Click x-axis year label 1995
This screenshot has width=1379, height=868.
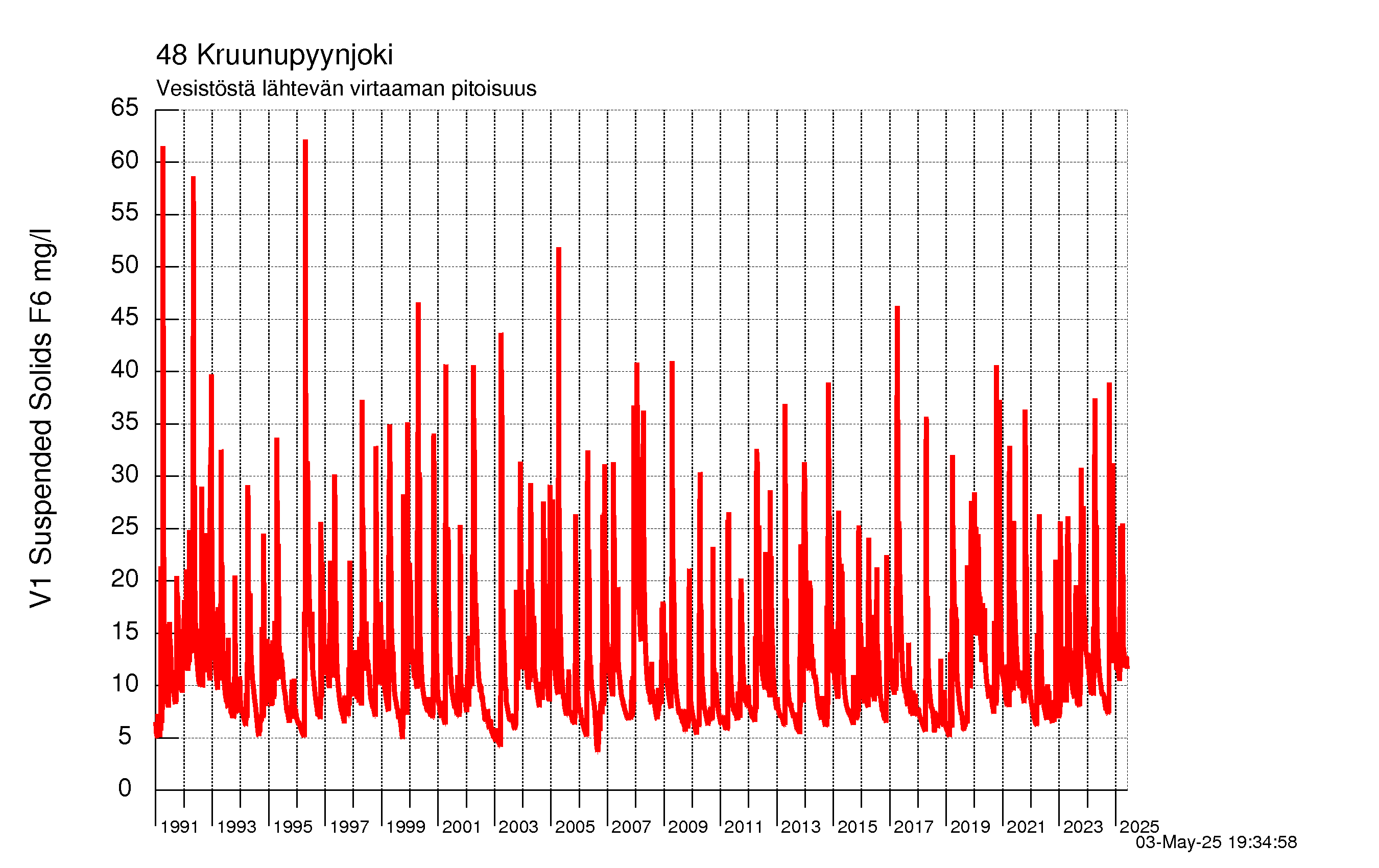(293, 827)
